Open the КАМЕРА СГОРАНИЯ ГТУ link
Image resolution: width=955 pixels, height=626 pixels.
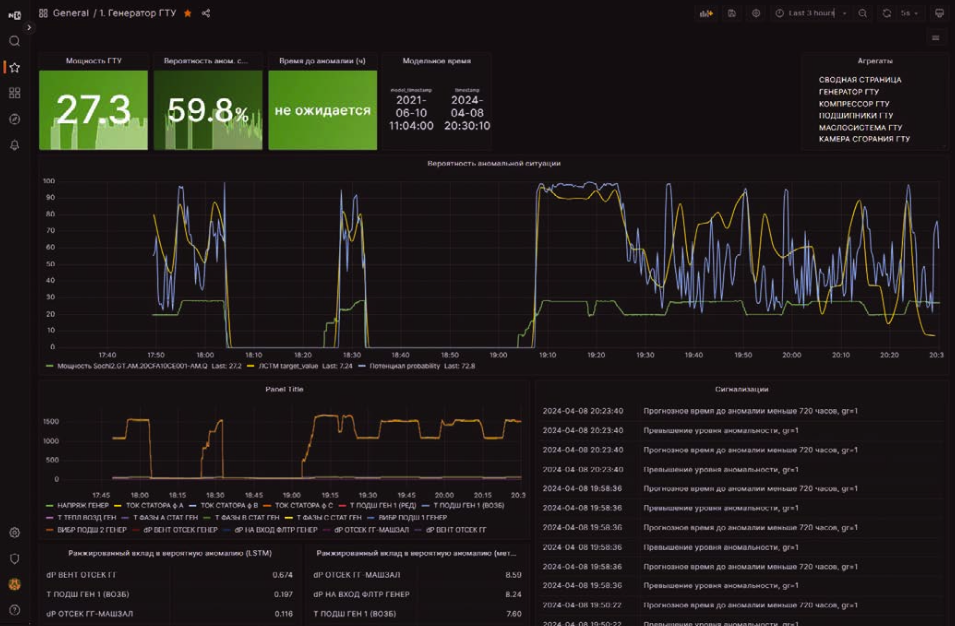[864, 140]
